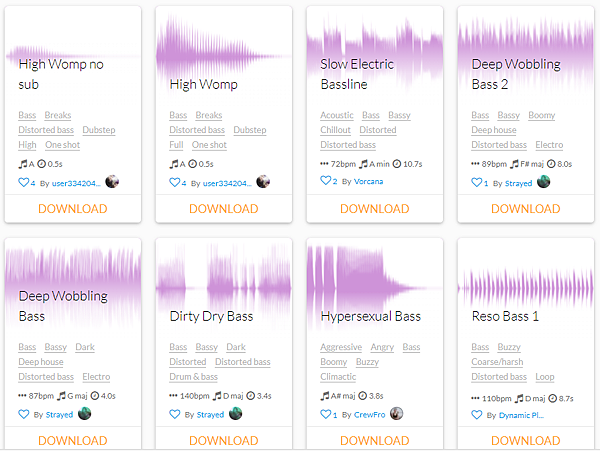Select High tag on High Womp no sub

tap(27, 145)
